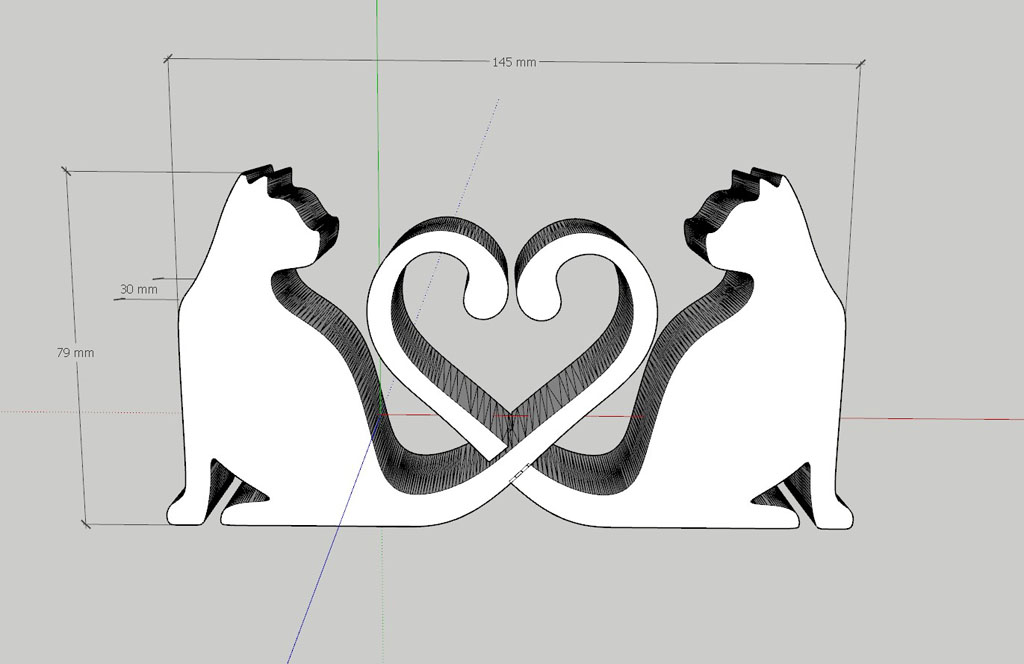Click the 145 mm dimension's left end tick

coord(167,60)
